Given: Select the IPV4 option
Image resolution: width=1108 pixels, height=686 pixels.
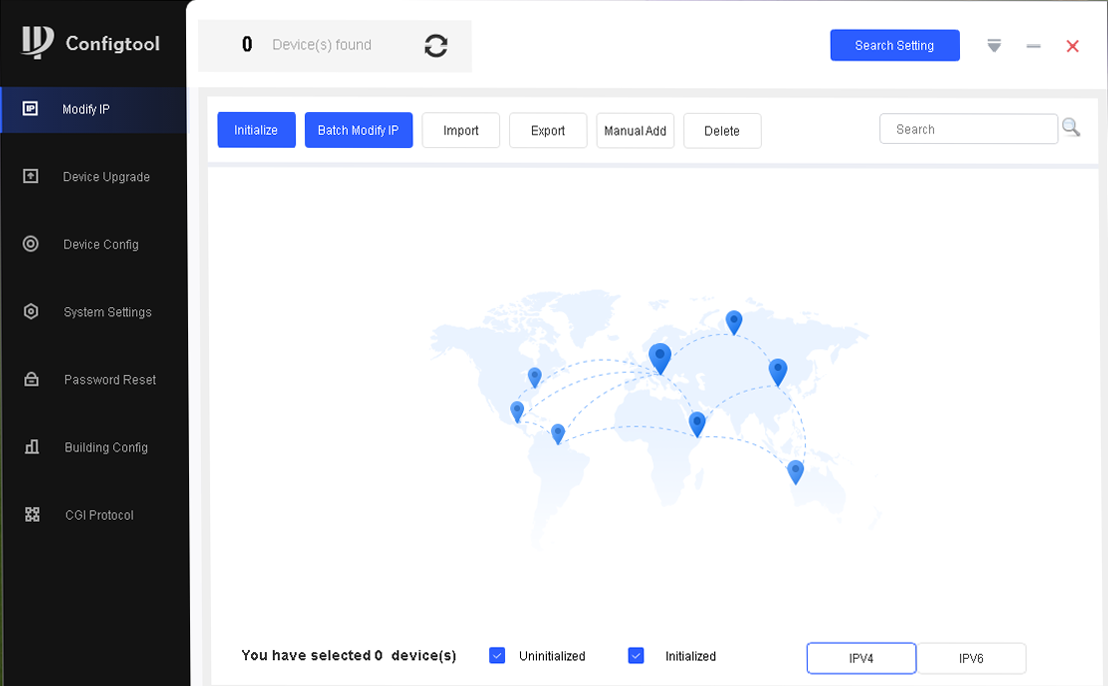Looking at the screenshot, I should tap(861, 658).
